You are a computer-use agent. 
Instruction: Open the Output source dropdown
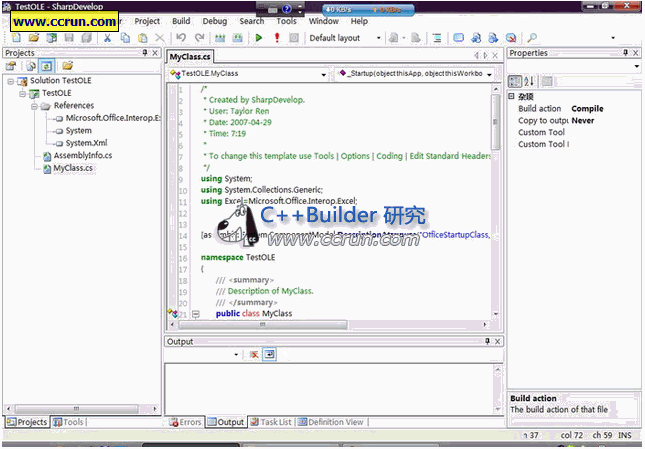[x=236, y=354]
